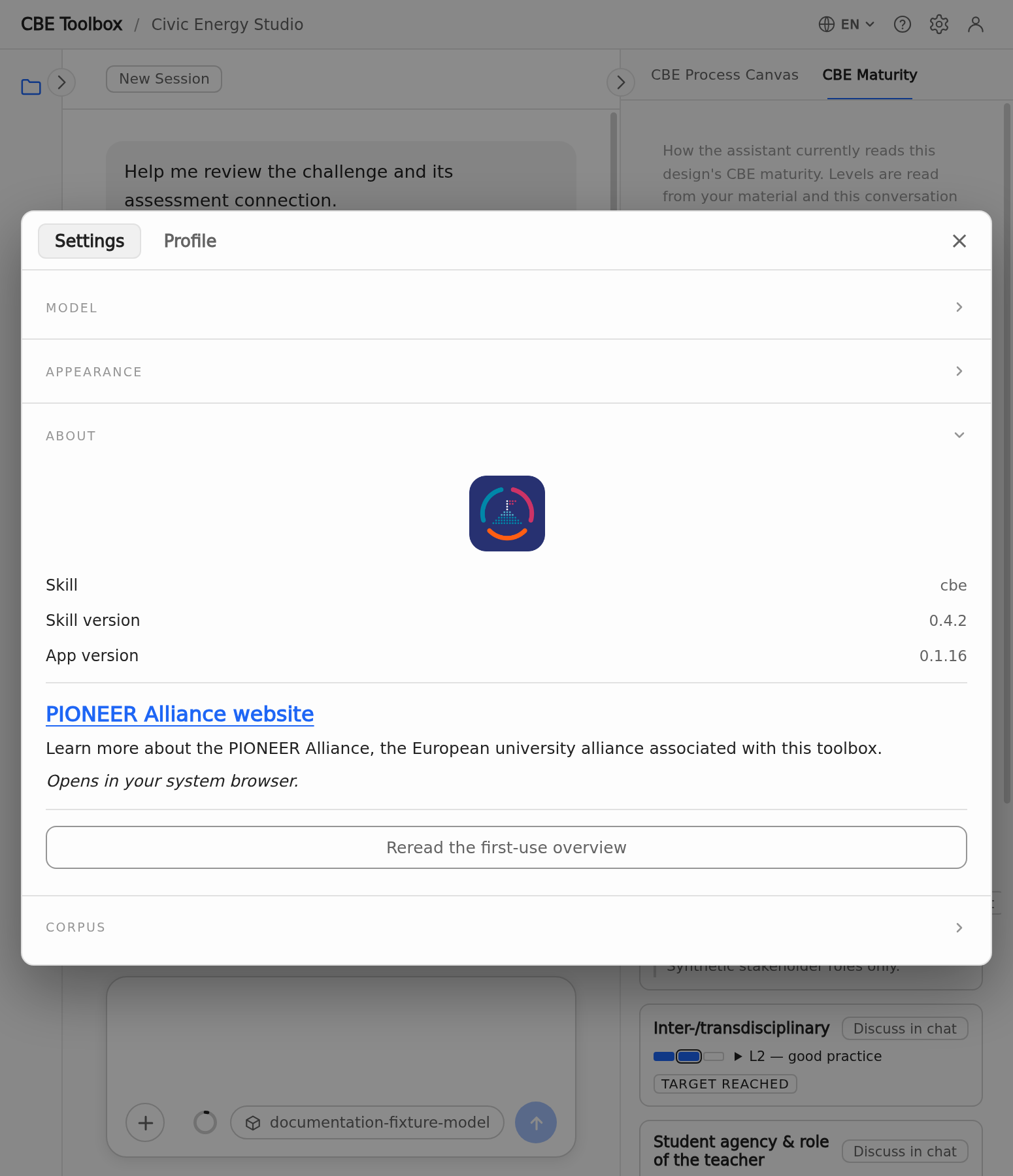The height and width of the screenshot is (1176, 1013).
Task: Switch to the Settings tab
Action: [90, 241]
